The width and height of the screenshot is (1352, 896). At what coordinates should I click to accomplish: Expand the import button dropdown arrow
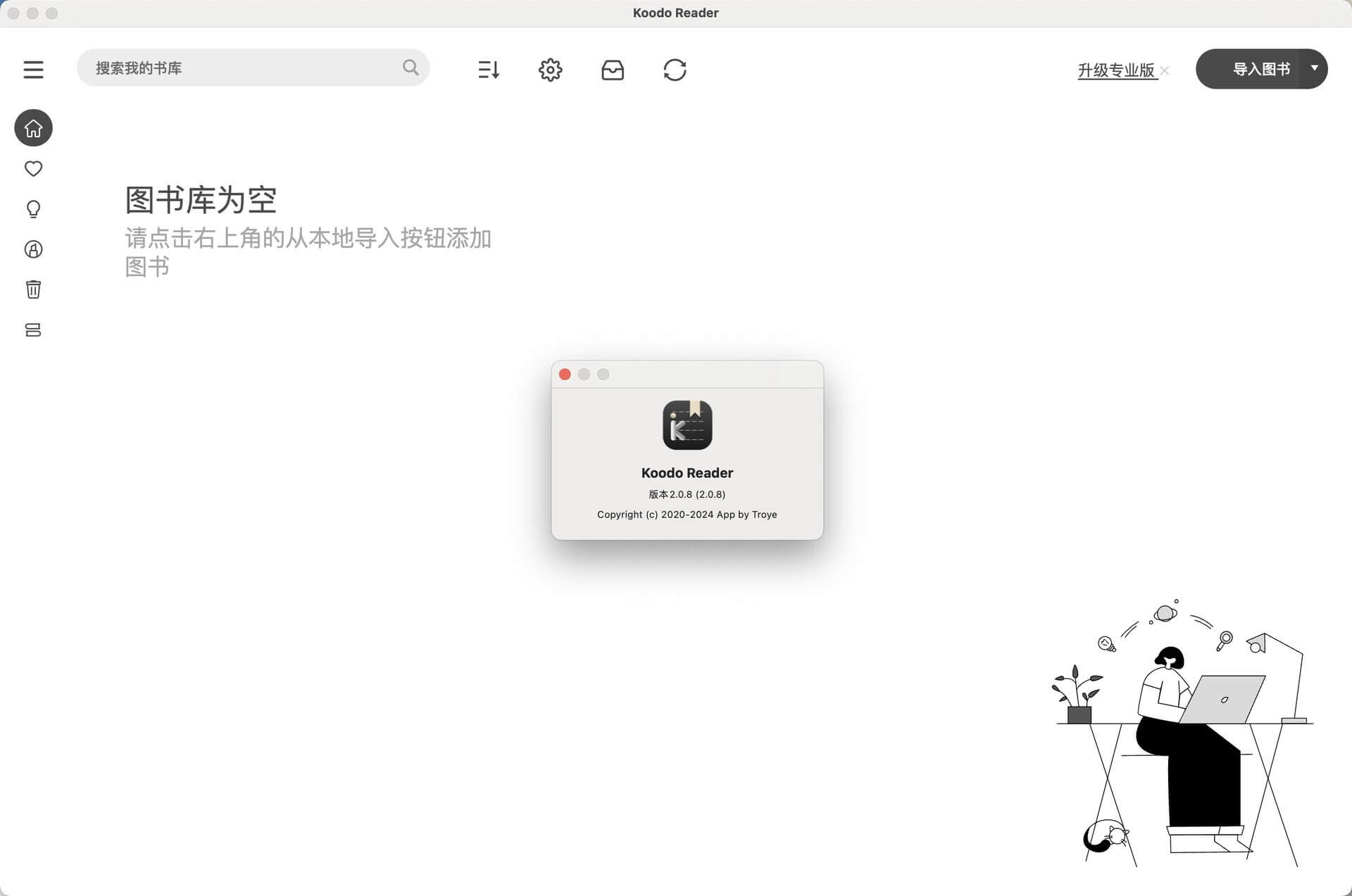[1314, 68]
